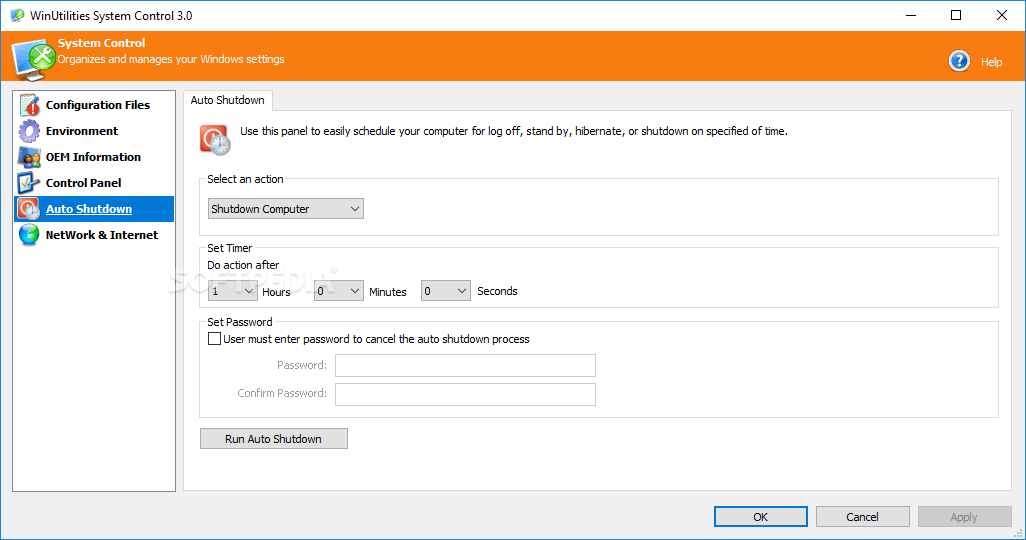Open the Help link

(991, 62)
